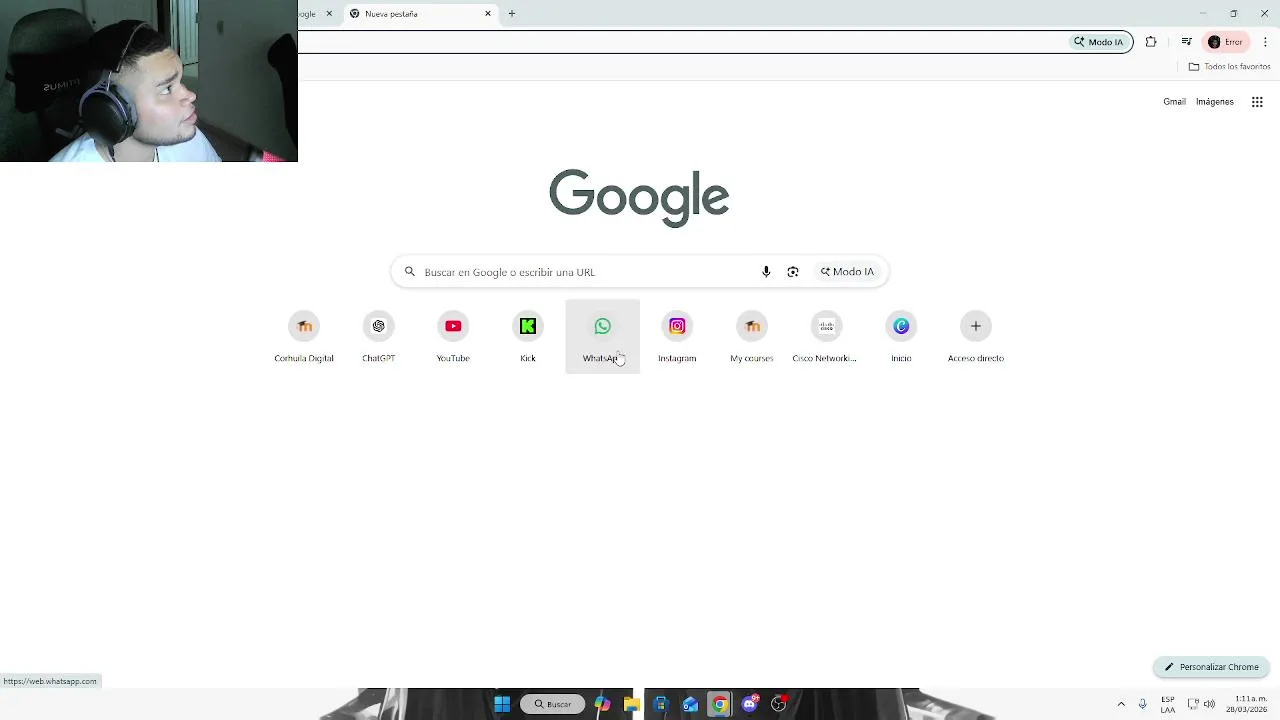Go to Gmail
This screenshot has height=720, width=1280.
(1174, 102)
